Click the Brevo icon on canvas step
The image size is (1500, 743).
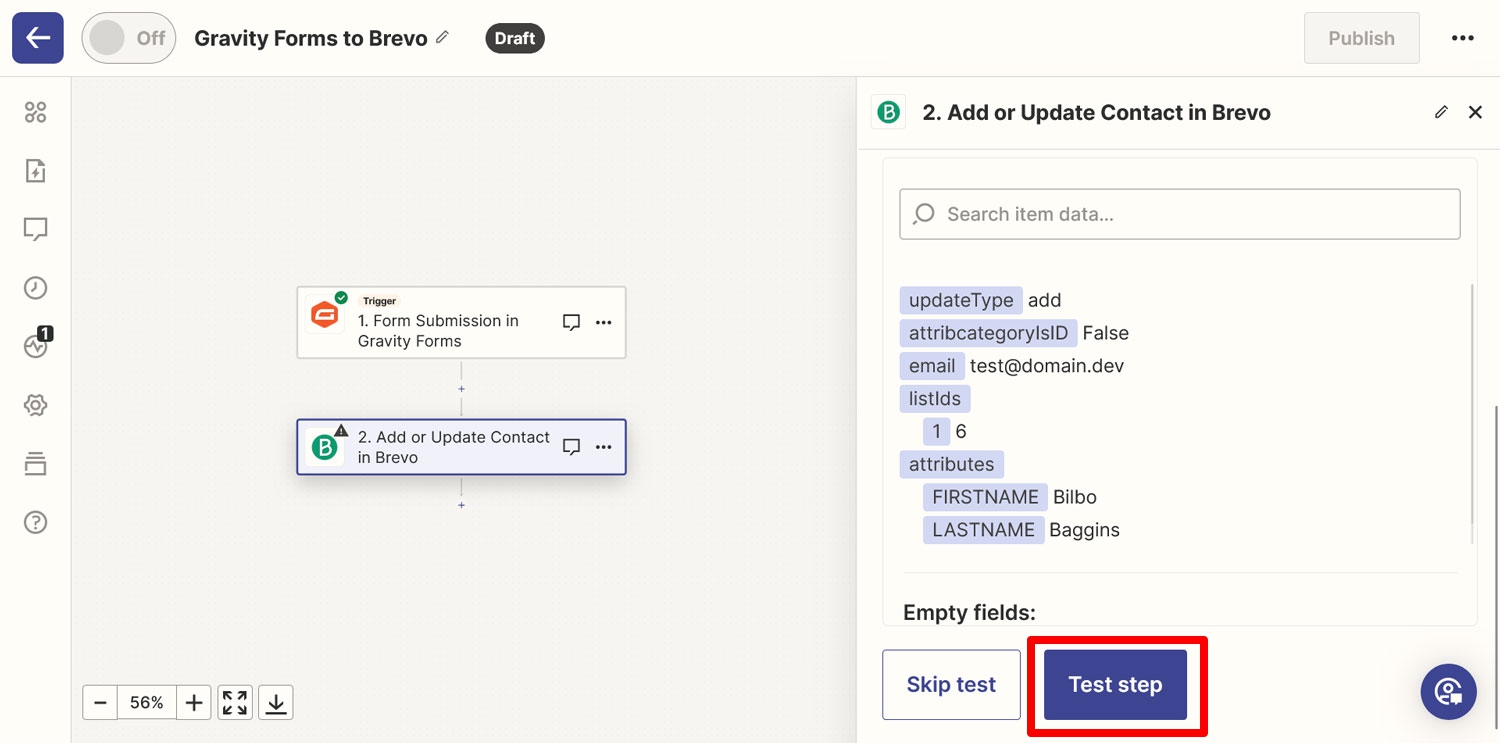[x=324, y=447]
